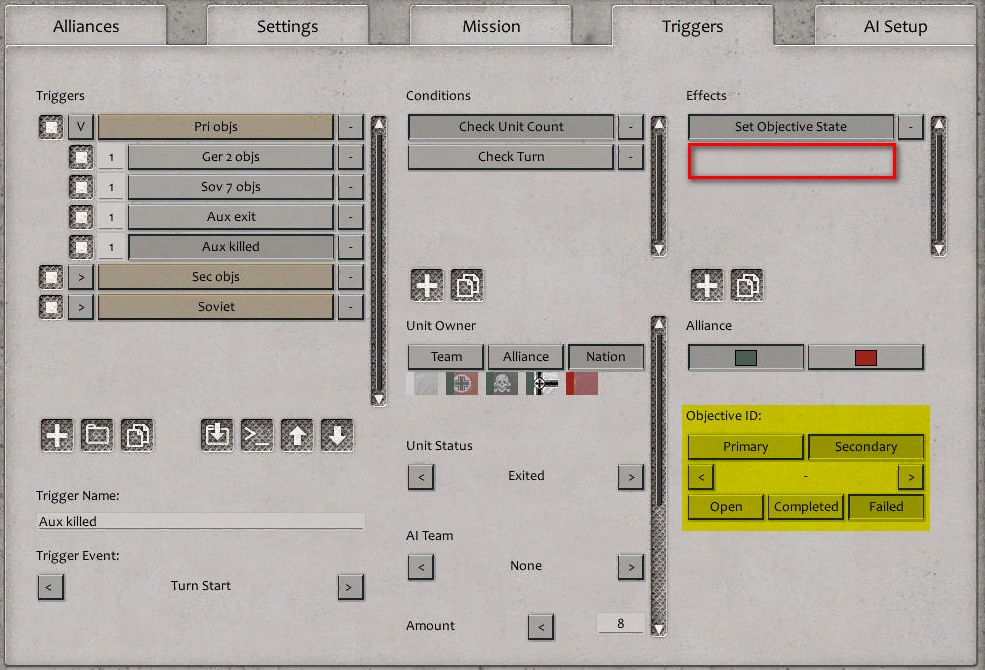This screenshot has height=670, width=985.
Task: Add a new trigger with the plus icon
Action: coord(56,436)
